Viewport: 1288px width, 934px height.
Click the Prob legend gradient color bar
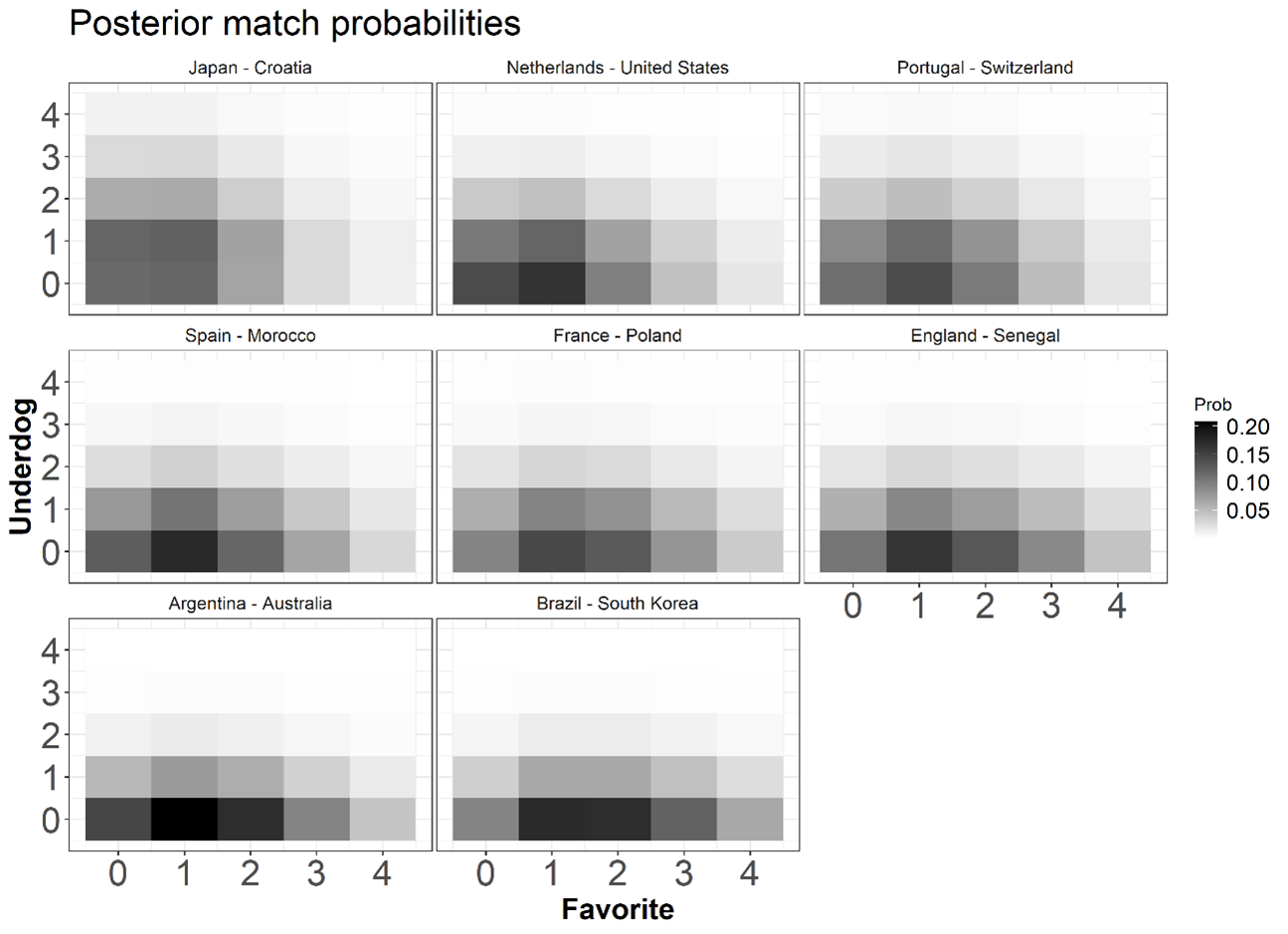coord(1205,479)
